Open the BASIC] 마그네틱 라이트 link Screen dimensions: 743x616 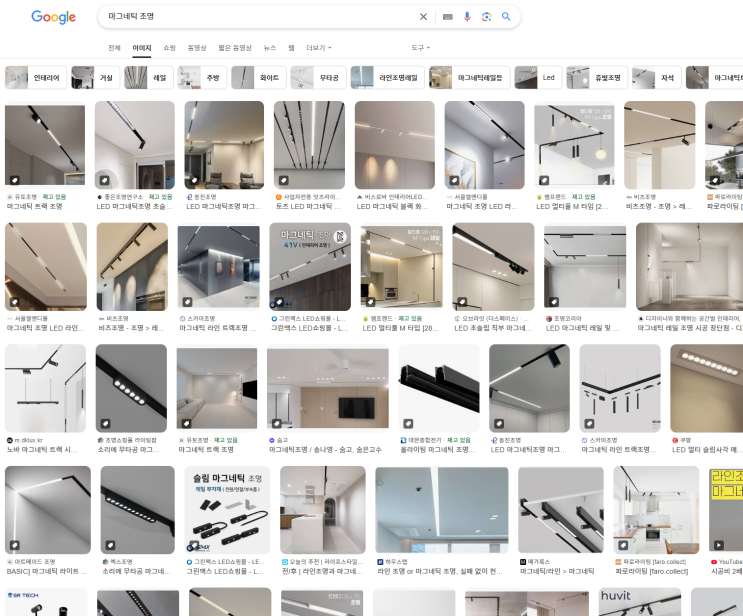click(x=47, y=571)
